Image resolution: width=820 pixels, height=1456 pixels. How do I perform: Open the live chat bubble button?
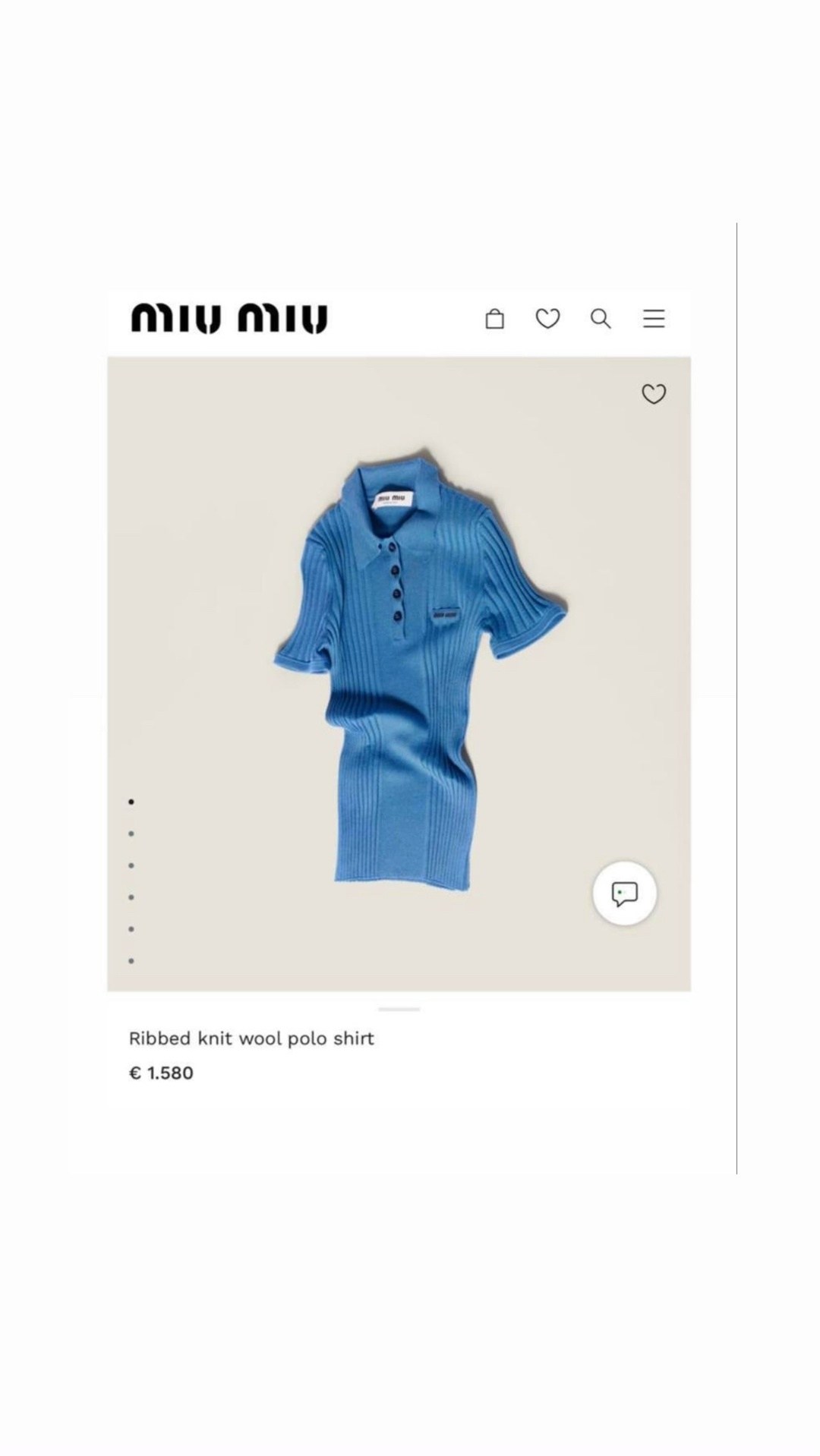point(624,893)
